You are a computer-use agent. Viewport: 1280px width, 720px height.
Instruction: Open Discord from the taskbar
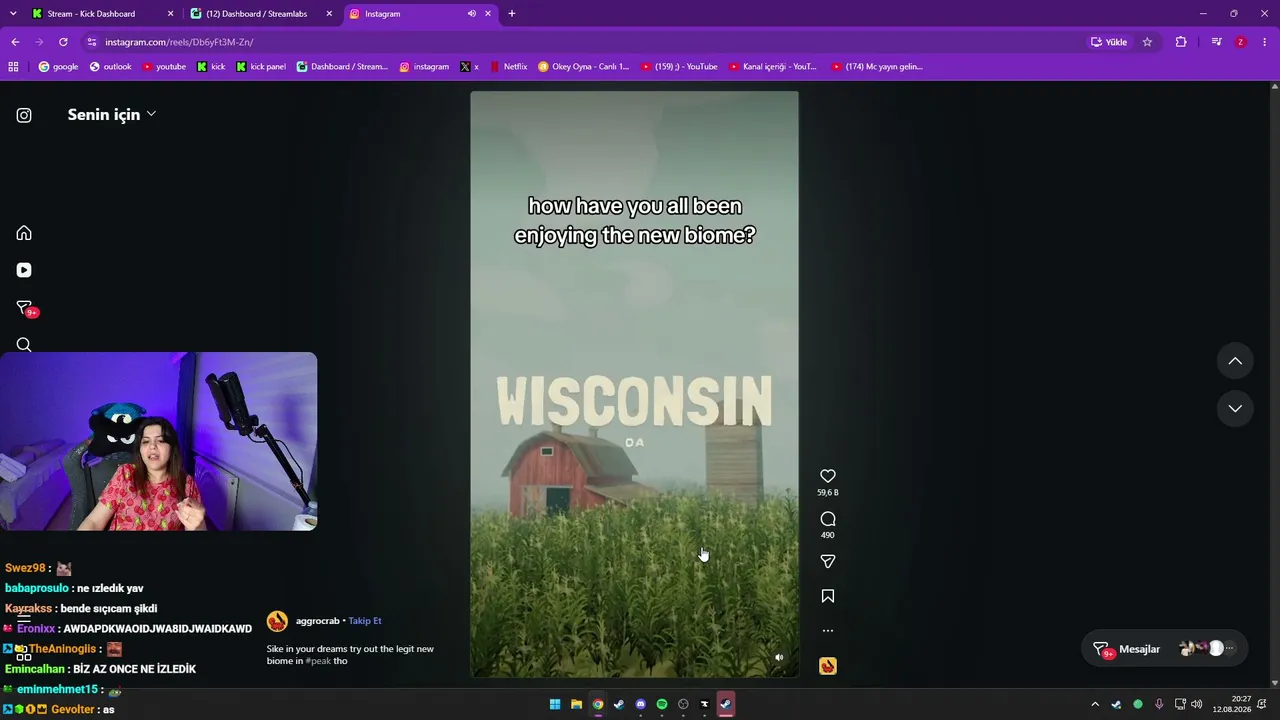(x=640, y=704)
